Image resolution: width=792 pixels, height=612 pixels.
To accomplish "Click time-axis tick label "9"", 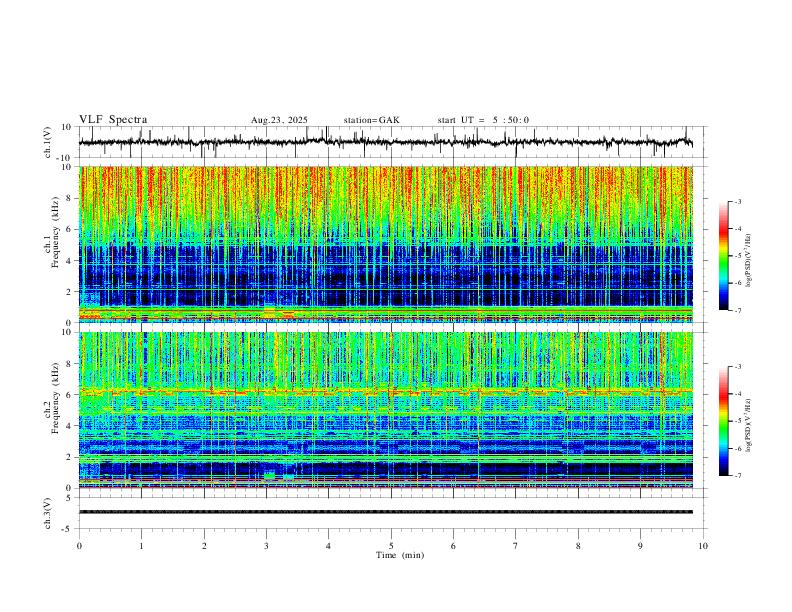I will point(640,546).
